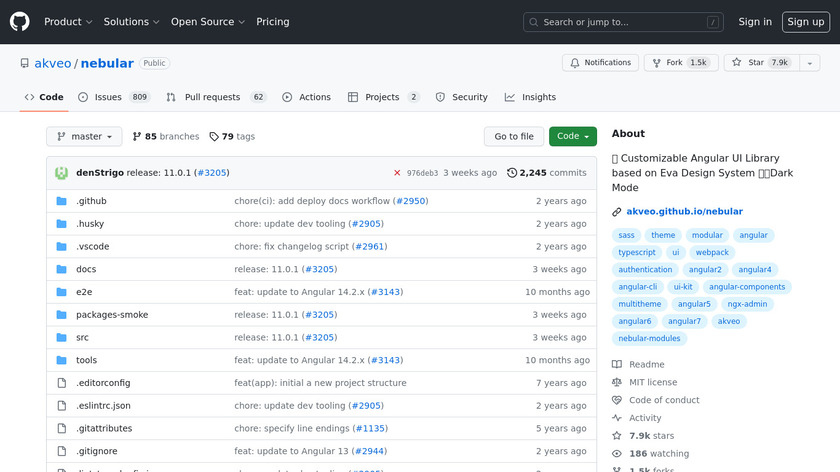Screen dimensions: 840x472
Task: Click the denStrigo avatar thumbnail
Action: point(62,173)
